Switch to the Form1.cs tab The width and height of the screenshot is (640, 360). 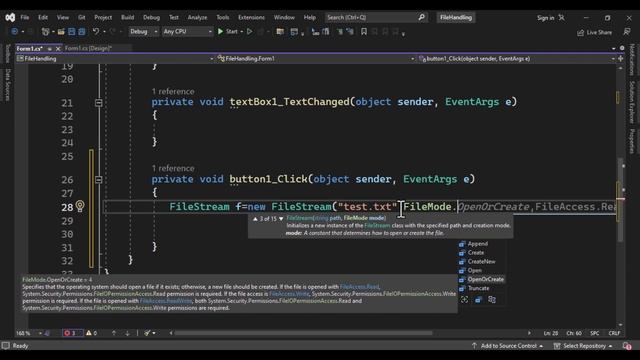[29, 49]
